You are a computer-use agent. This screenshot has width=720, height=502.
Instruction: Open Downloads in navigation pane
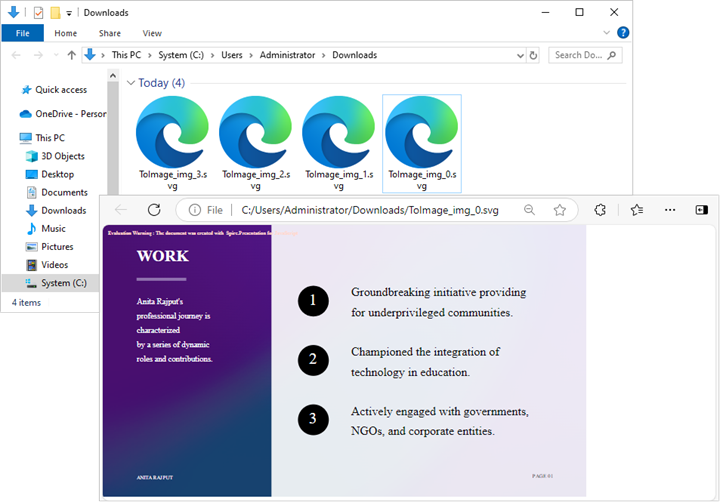pyautogui.click(x=56, y=210)
